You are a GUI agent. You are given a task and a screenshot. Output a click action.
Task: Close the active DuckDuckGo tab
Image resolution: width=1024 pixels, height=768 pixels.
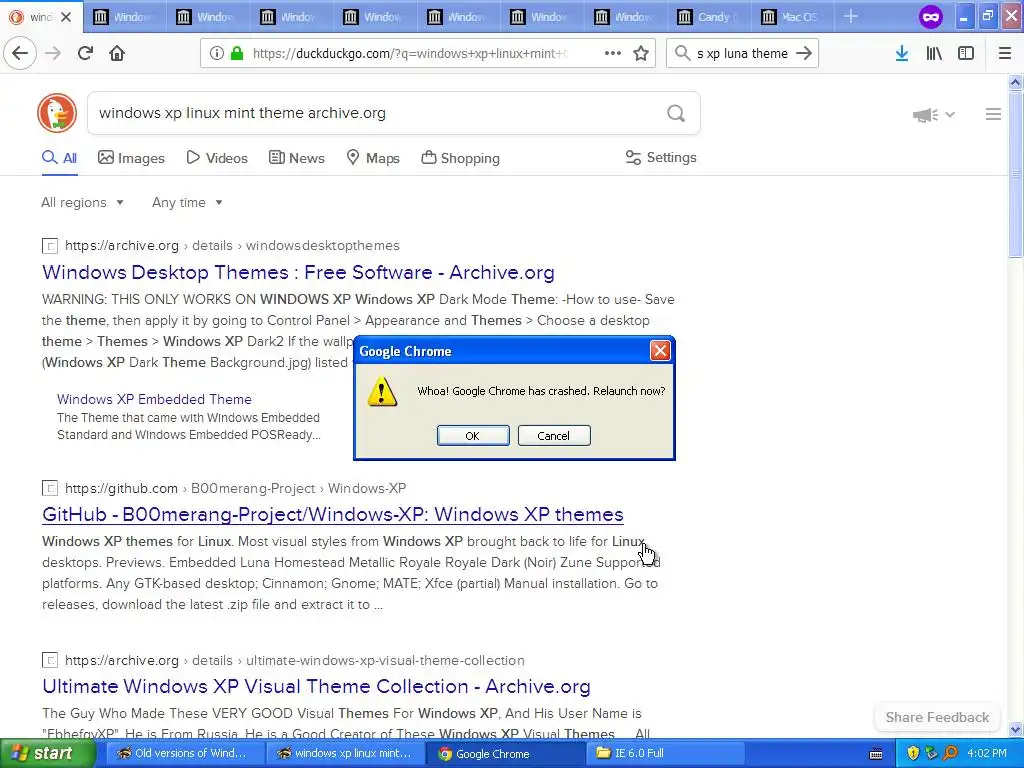pos(66,17)
